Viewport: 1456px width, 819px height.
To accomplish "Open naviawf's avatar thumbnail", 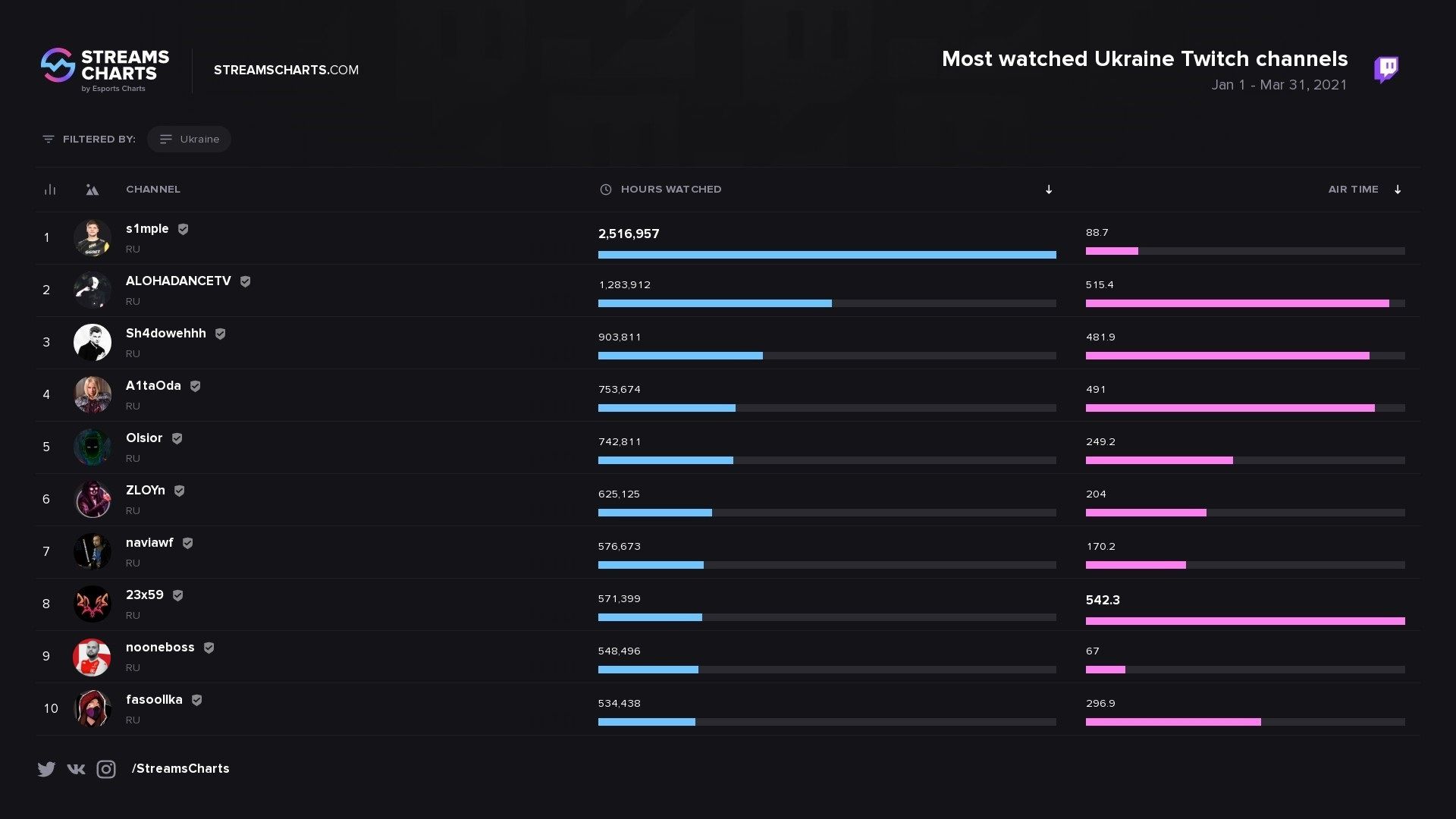I will 93,552.
